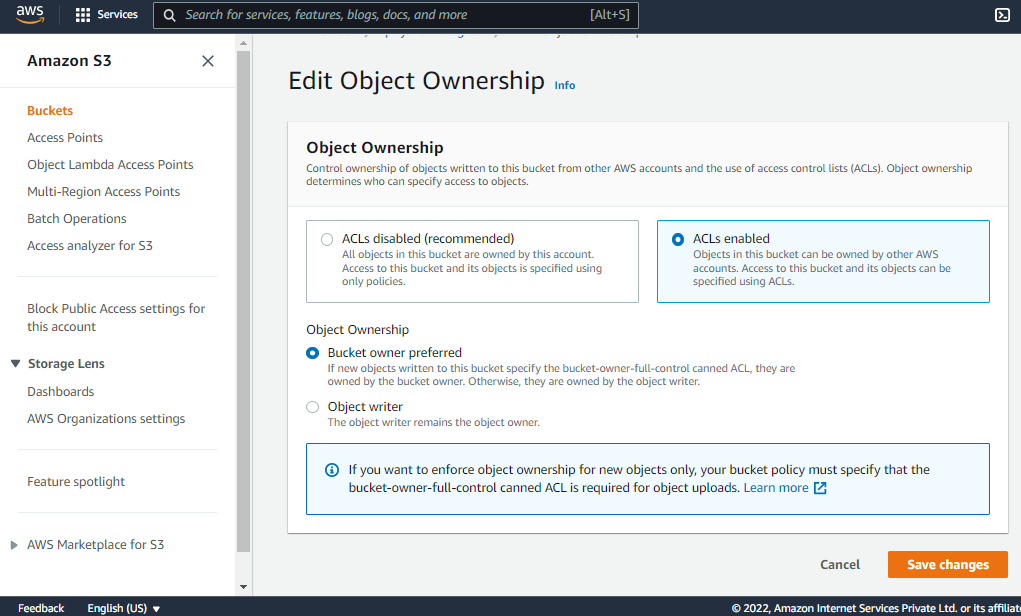Open the Services grid menu
The height and width of the screenshot is (616, 1021).
(83, 15)
